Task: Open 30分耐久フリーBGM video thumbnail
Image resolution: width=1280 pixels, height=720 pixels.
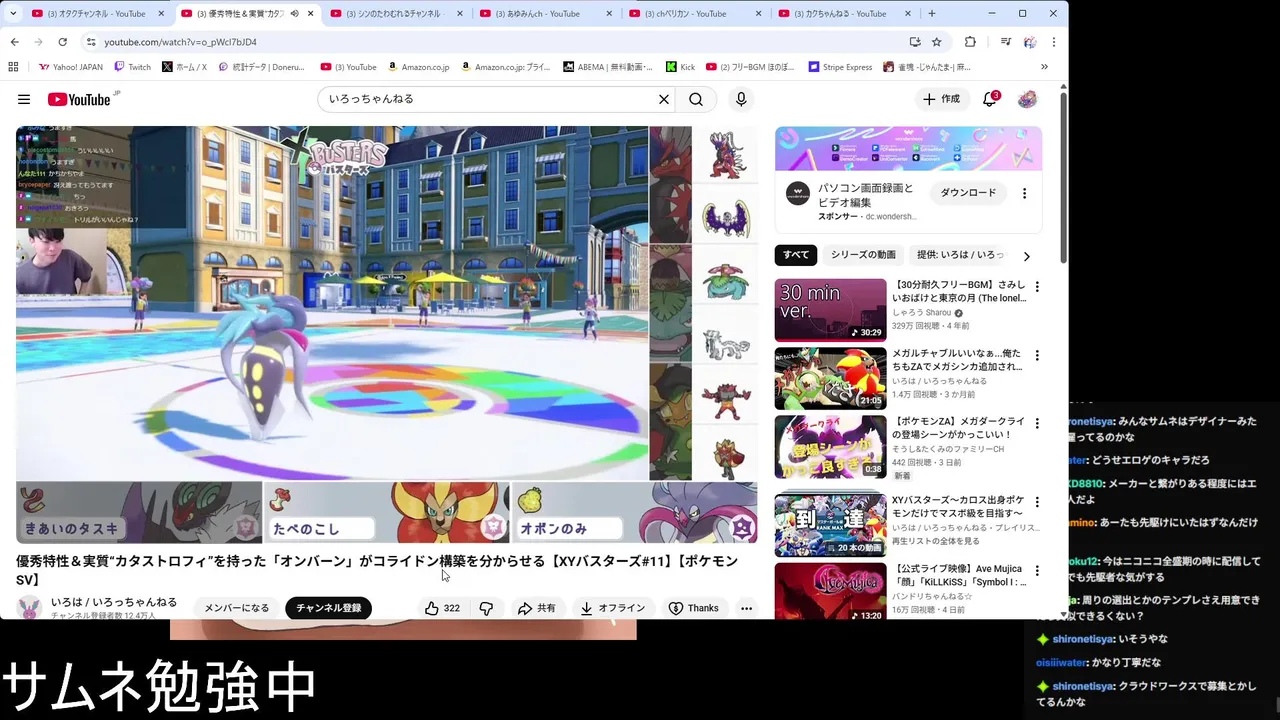Action: [830, 310]
